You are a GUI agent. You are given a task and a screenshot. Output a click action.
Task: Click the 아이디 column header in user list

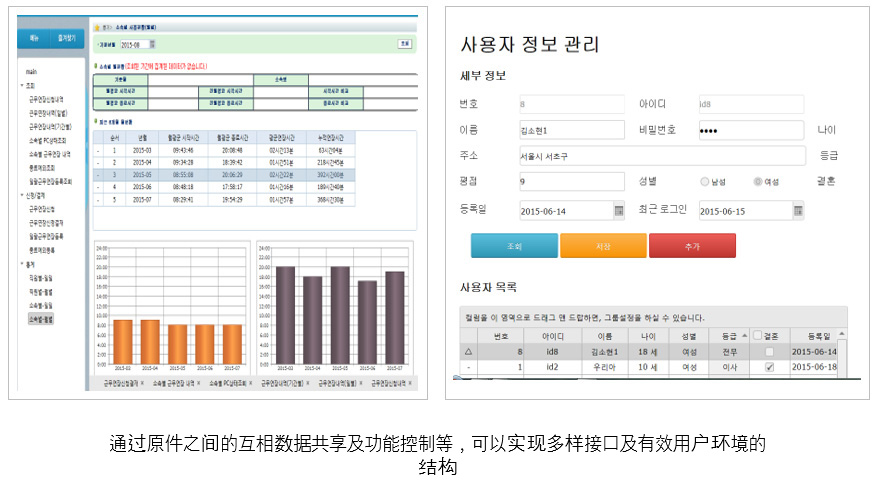tap(553, 336)
